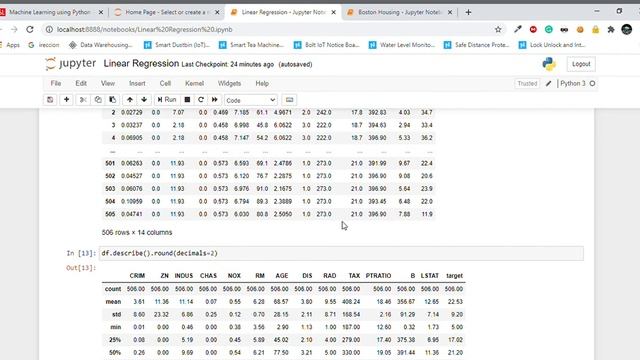Viewport: 640px width, 360px height.
Task: Open the Edit menu
Action: click(x=81, y=83)
